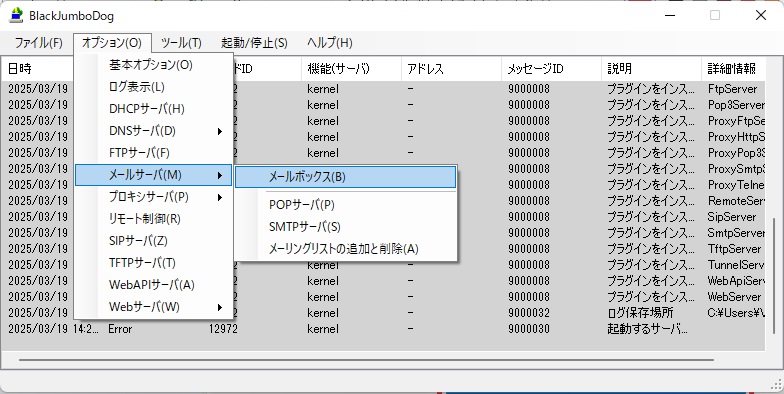Select the WebServer detail cell

(734, 297)
